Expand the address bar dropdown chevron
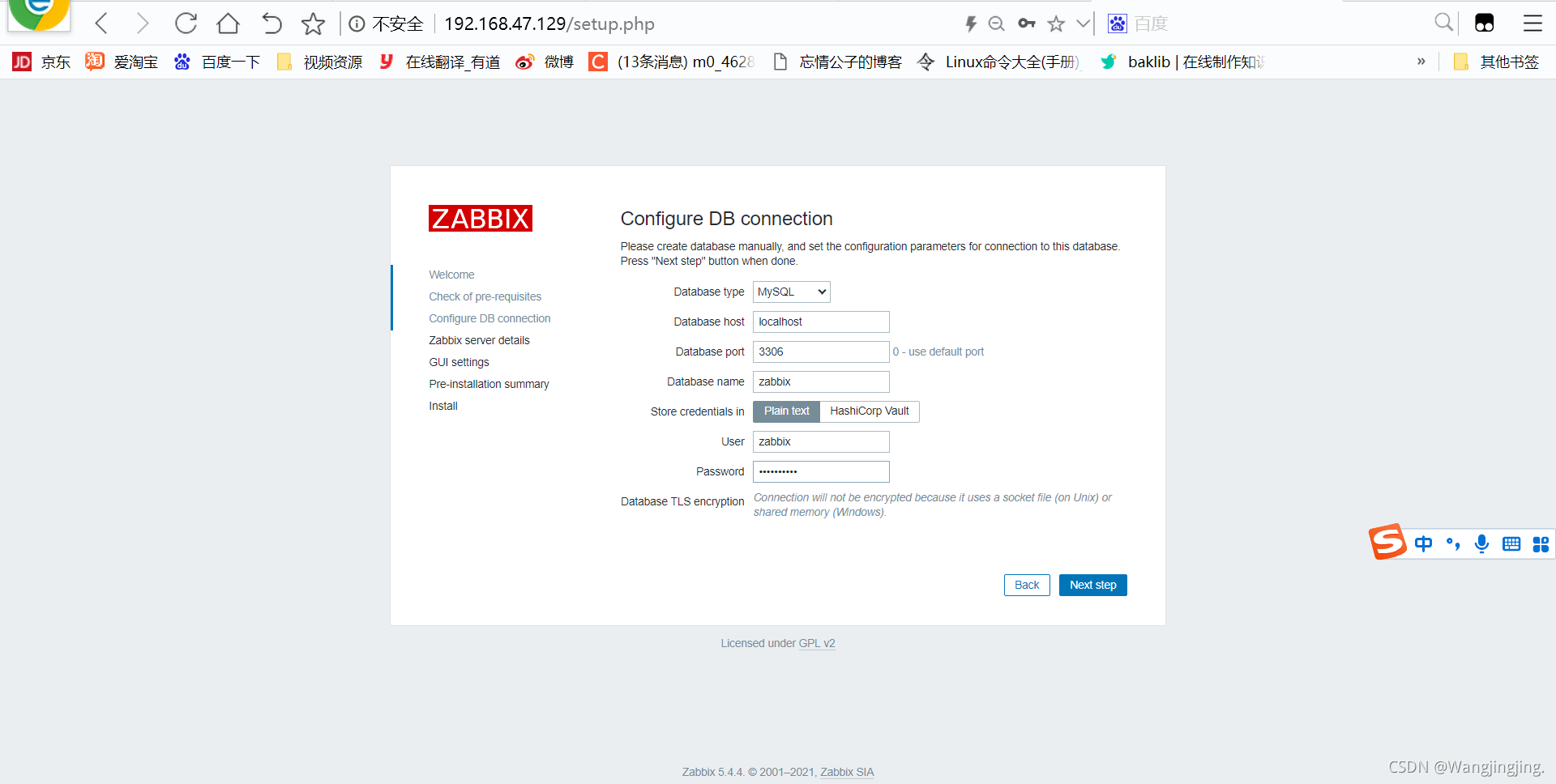Screen dimensions: 1556x784 (1083, 23)
